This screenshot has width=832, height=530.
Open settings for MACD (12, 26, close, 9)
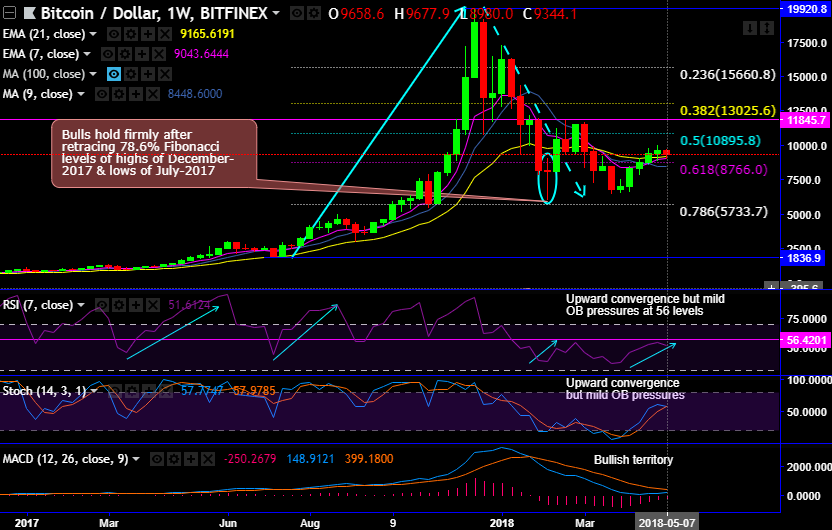pos(174,459)
